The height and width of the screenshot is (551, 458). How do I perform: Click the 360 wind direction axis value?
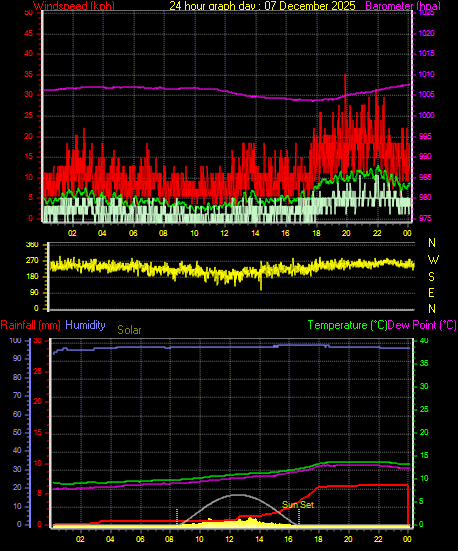(x=32, y=245)
